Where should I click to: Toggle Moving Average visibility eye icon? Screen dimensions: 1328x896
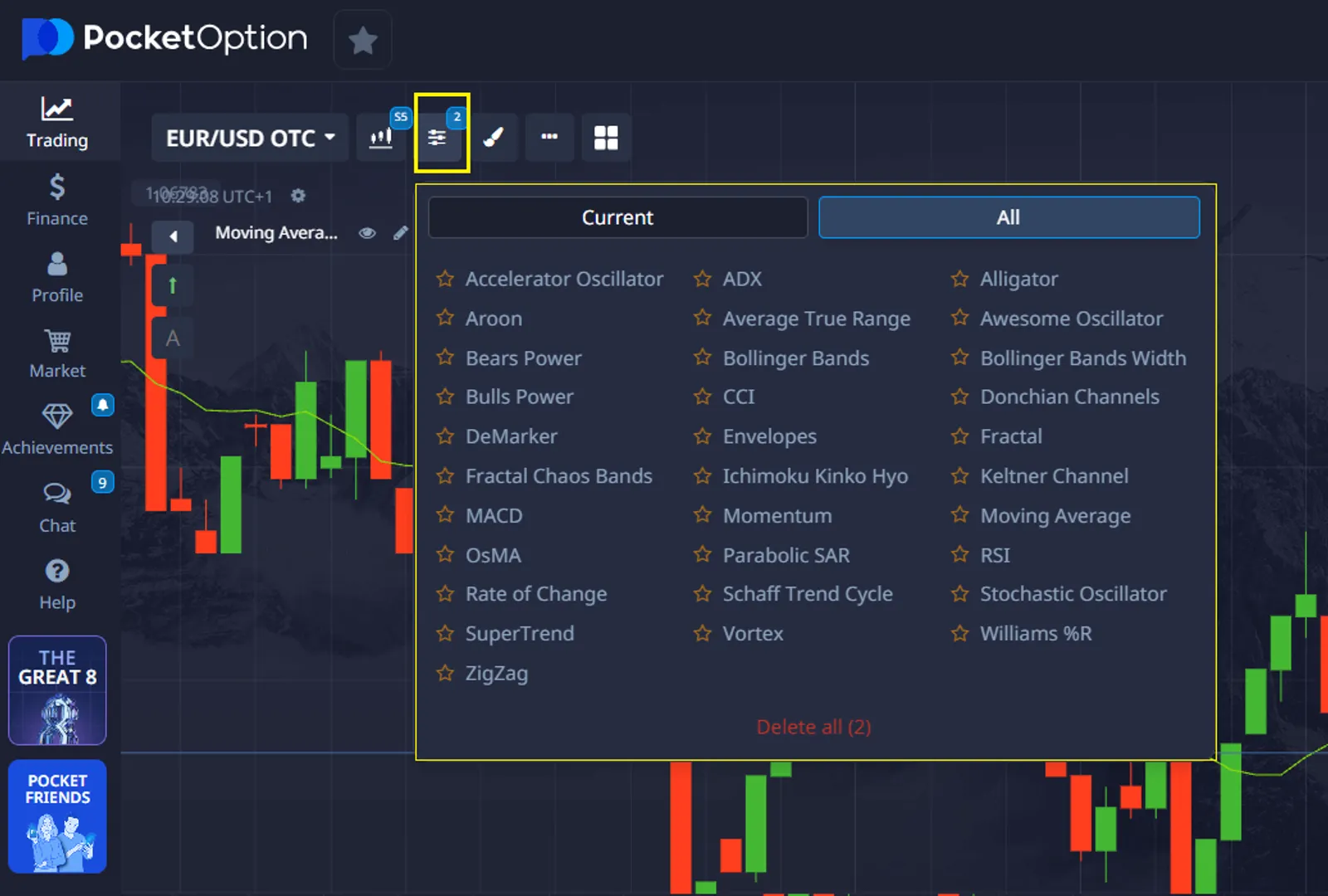[x=367, y=233]
